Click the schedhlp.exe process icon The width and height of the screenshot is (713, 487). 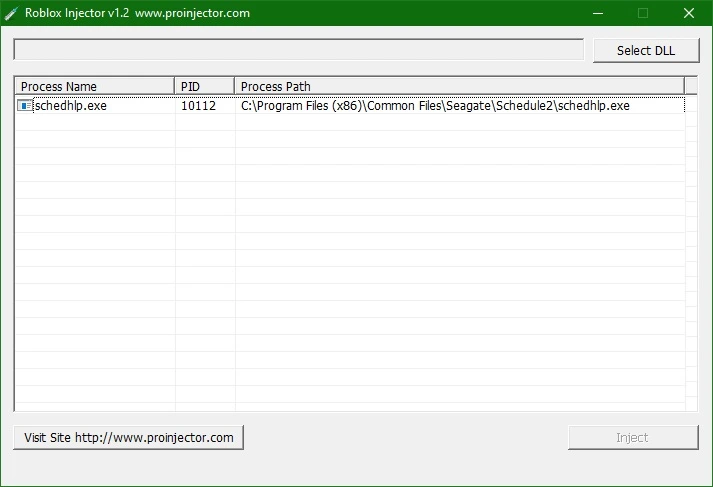25,106
